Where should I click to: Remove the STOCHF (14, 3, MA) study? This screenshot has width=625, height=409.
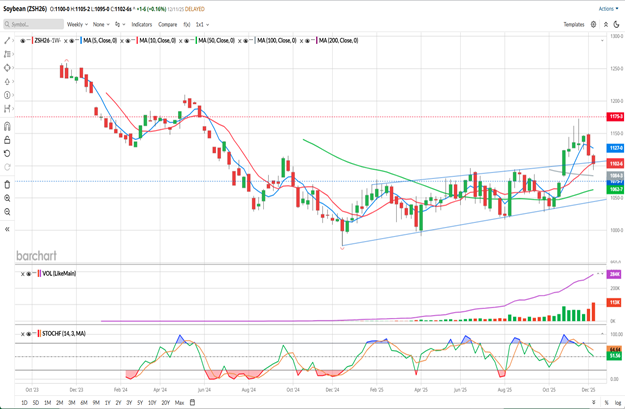tap(23, 334)
